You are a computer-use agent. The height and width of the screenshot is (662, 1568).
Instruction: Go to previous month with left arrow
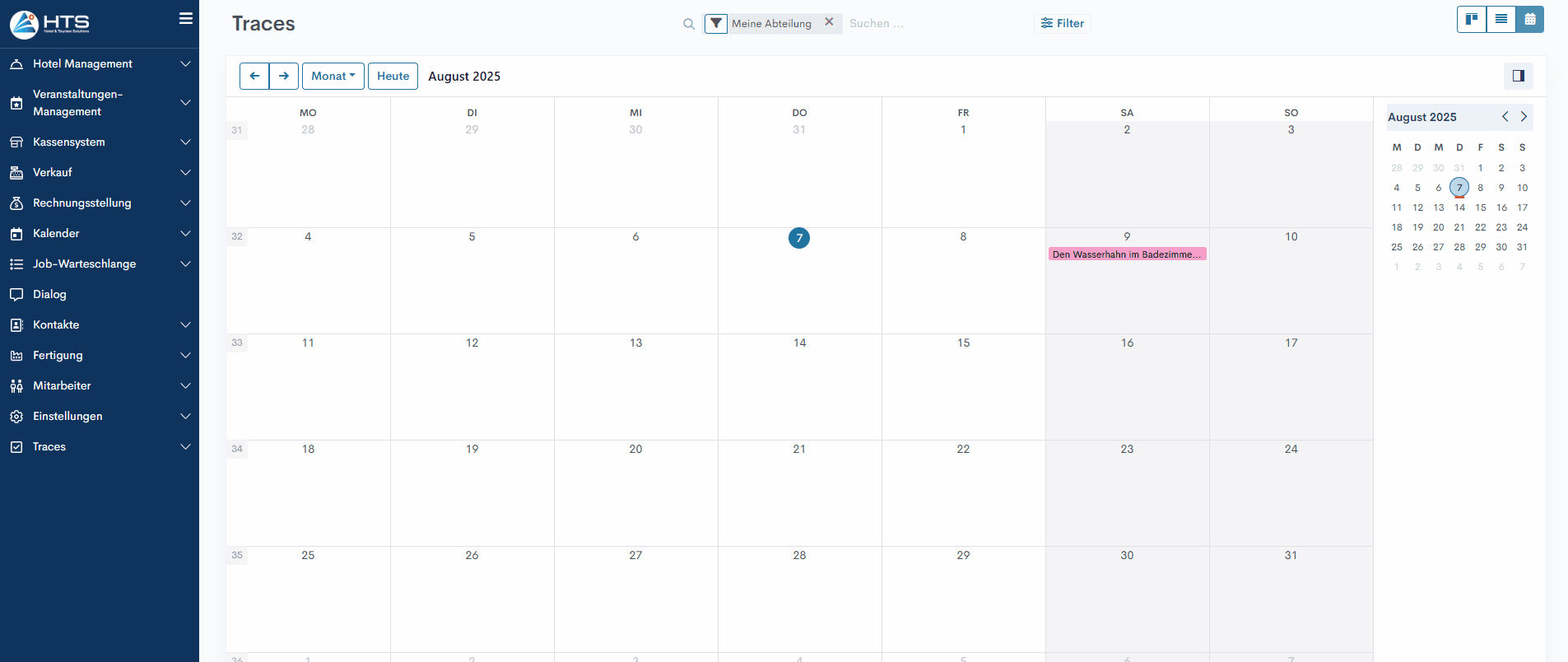tap(254, 77)
